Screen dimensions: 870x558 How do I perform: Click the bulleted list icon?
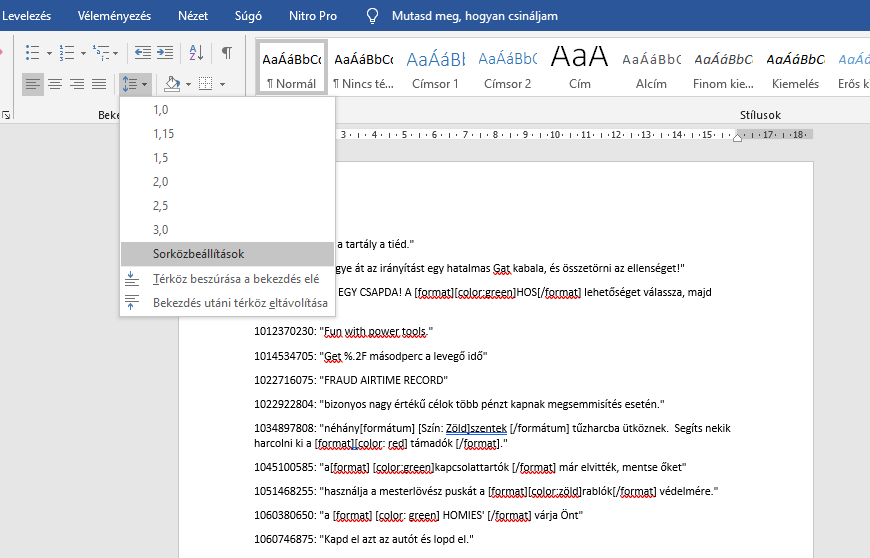tap(33, 53)
